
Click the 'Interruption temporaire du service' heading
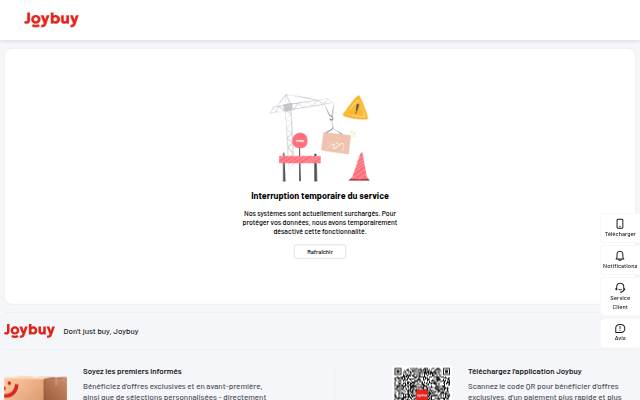[x=320, y=196]
